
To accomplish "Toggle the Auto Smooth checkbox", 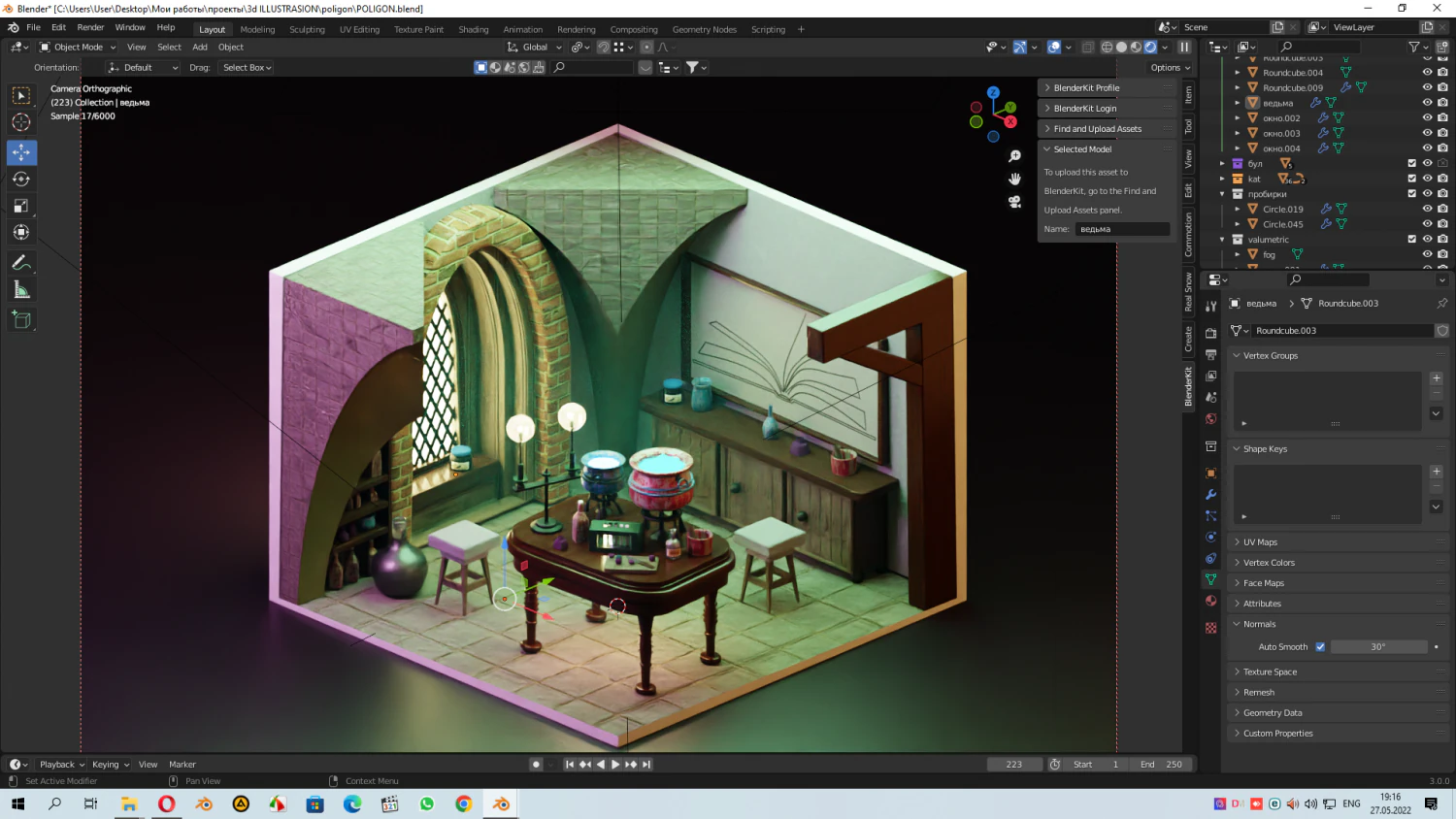I will pyautogui.click(x=1320, y=647).
